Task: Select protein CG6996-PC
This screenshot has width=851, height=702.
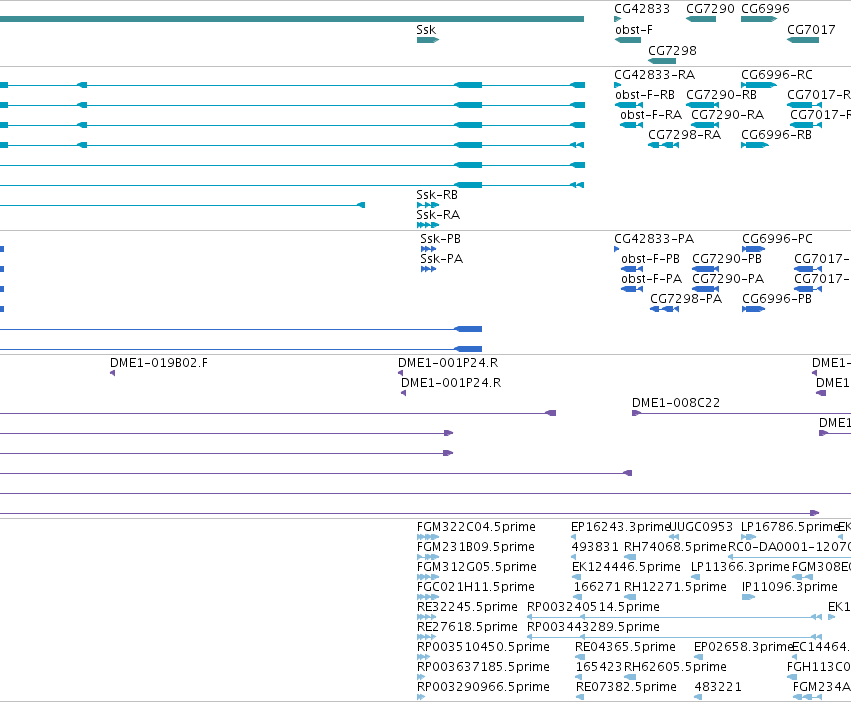Action: 777,239
